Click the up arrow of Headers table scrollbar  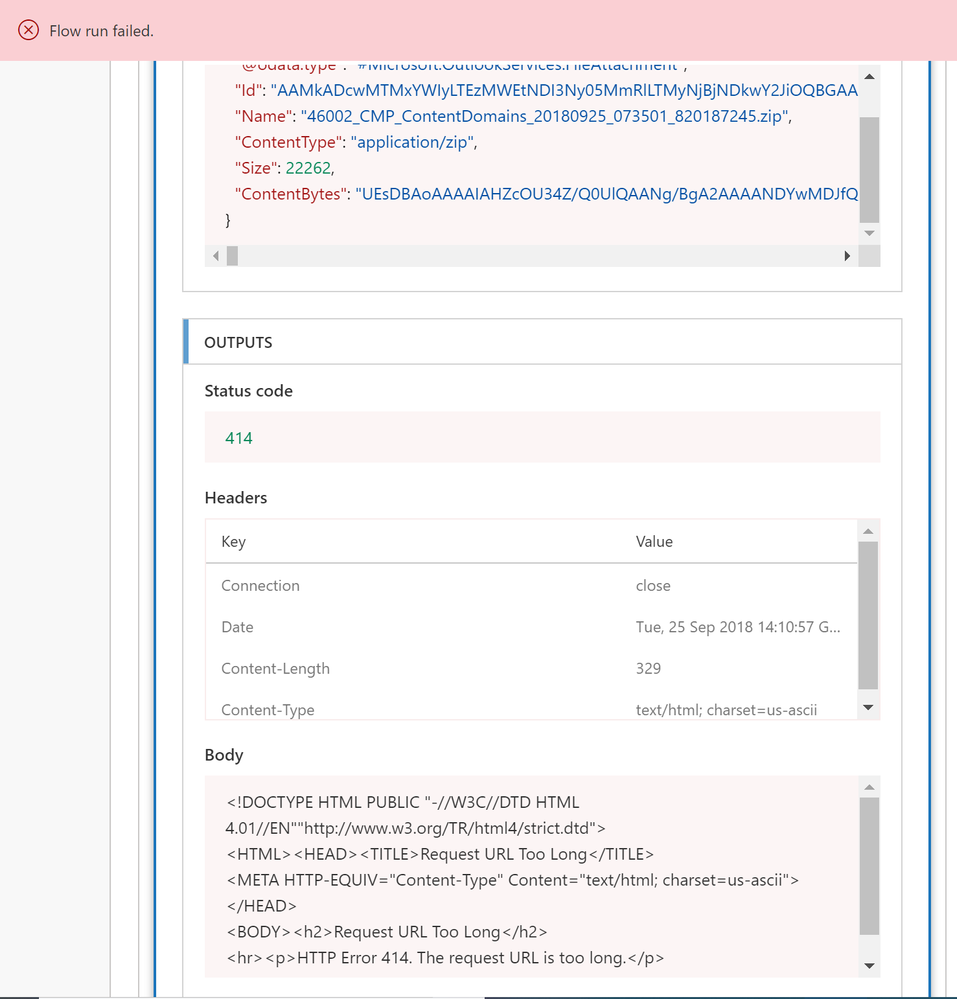868,531
